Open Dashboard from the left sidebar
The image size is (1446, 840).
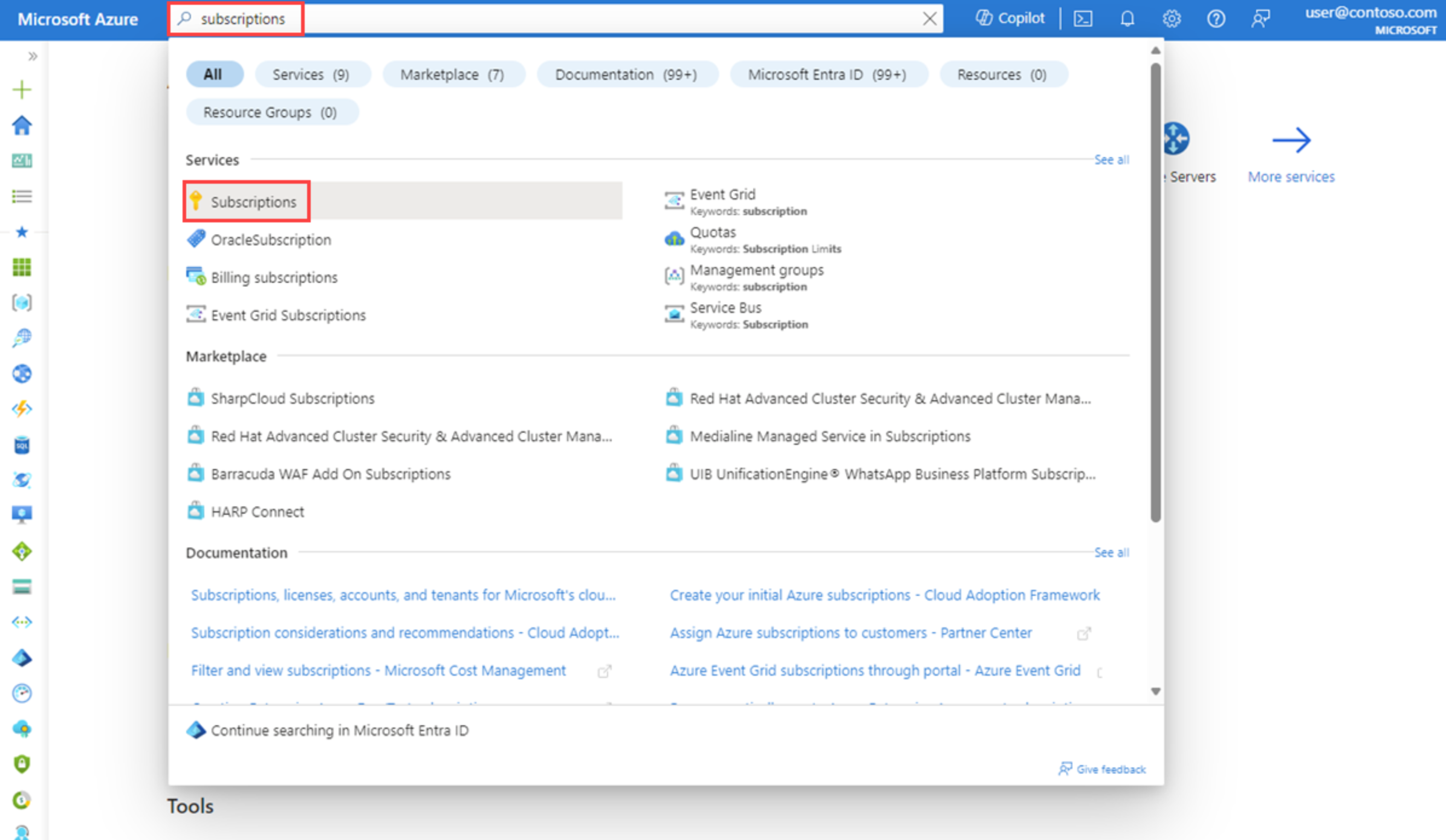tap(22, 160)
